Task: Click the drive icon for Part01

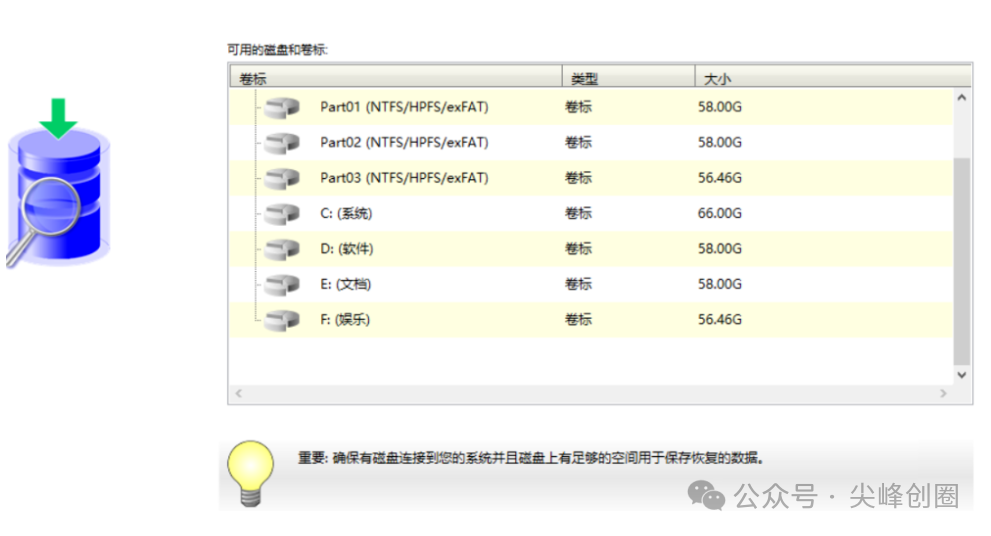Action: (x=282, y=107)
